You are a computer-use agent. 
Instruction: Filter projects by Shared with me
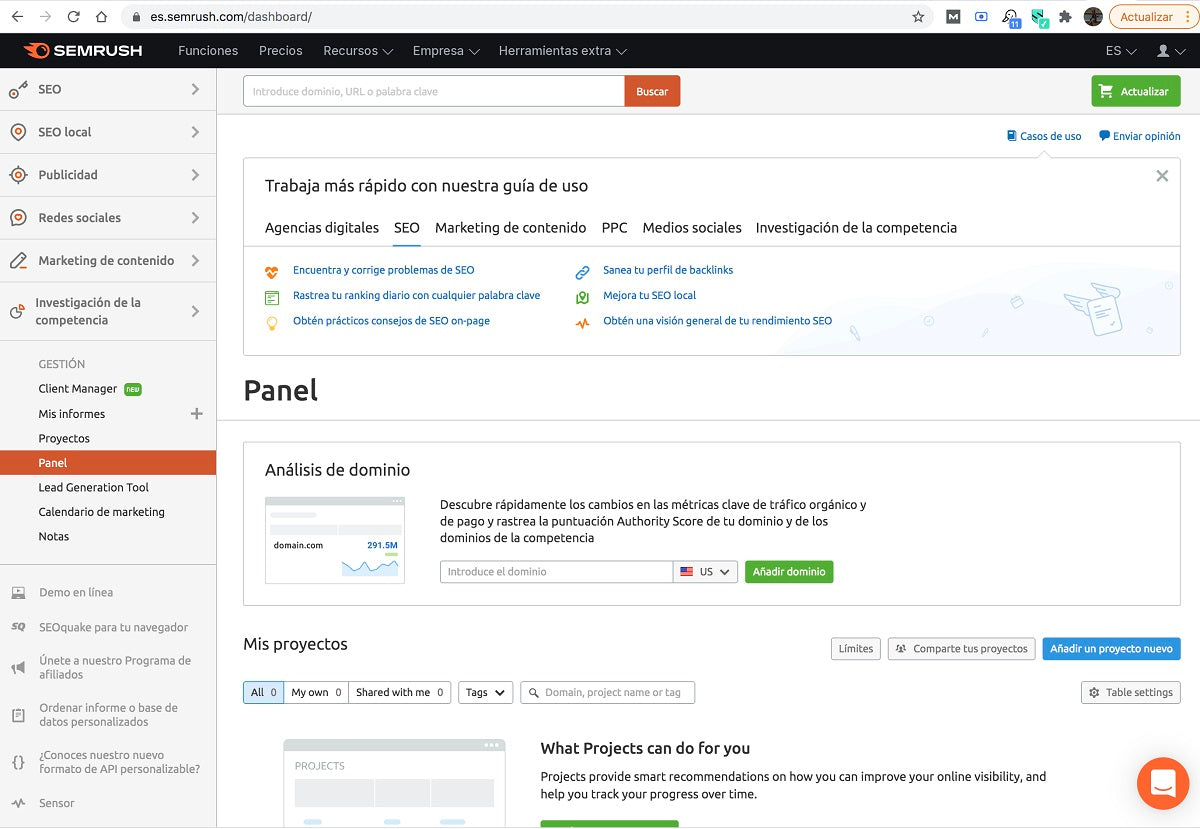click(x=399, y=692)
